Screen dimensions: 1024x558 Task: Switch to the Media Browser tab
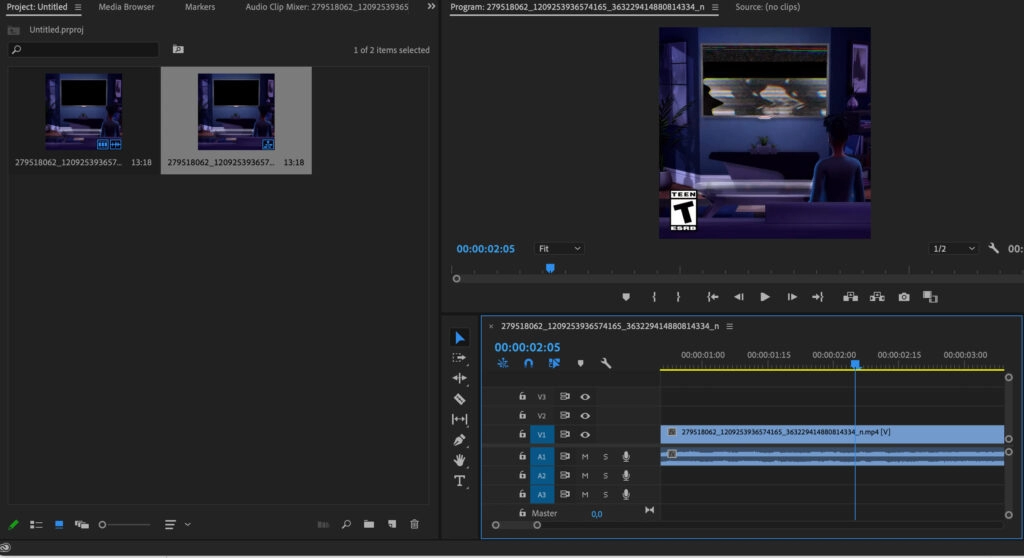click(x=126, y=7)
